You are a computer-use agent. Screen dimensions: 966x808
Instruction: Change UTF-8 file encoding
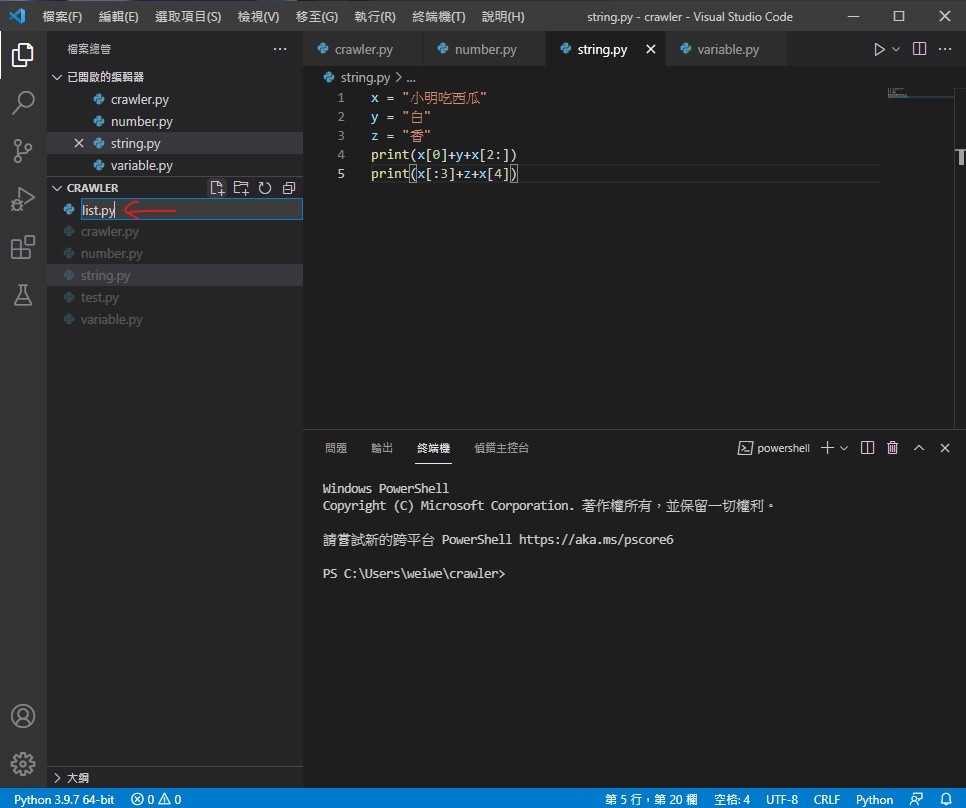pos(782,799)
